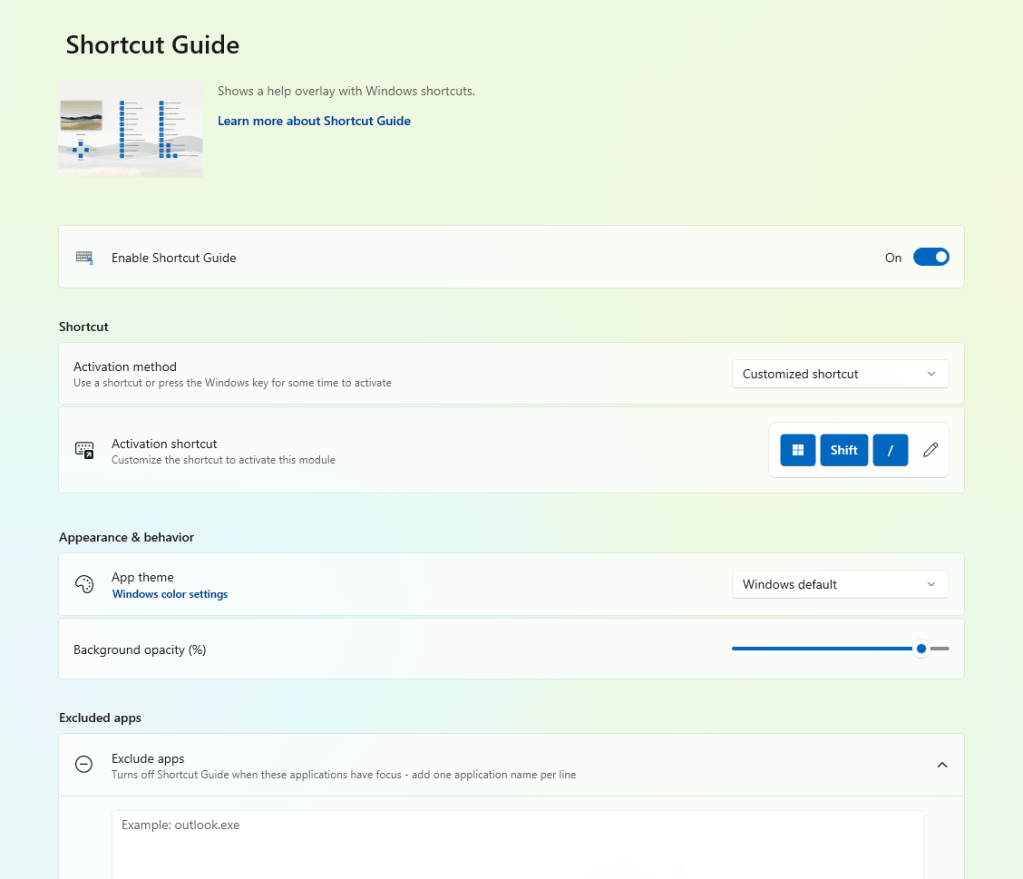Click the Activation shortcut keyboard icon
1023x879 pixels.
point(84,450)
